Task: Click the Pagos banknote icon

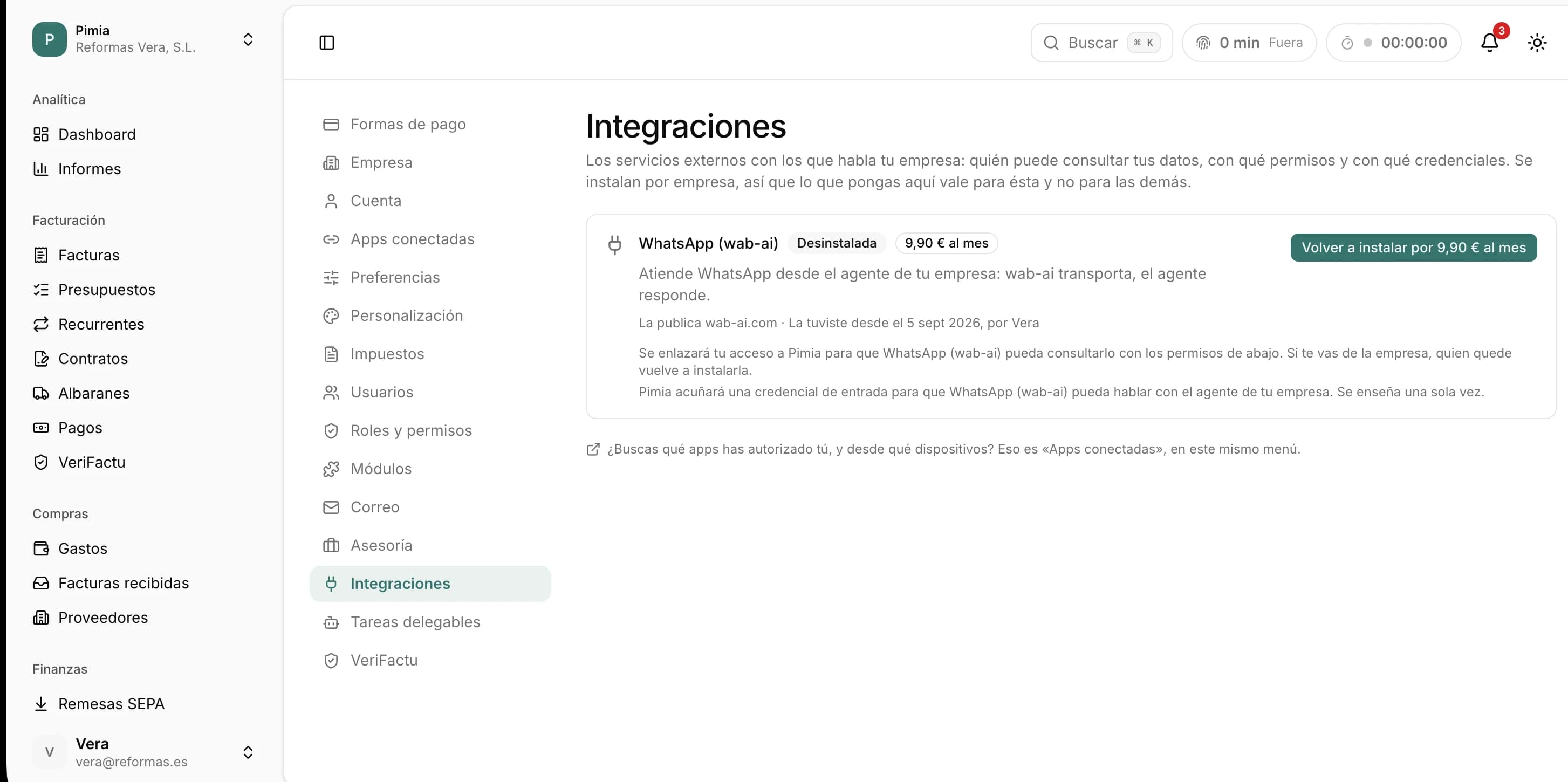Action: coord(41,428)
